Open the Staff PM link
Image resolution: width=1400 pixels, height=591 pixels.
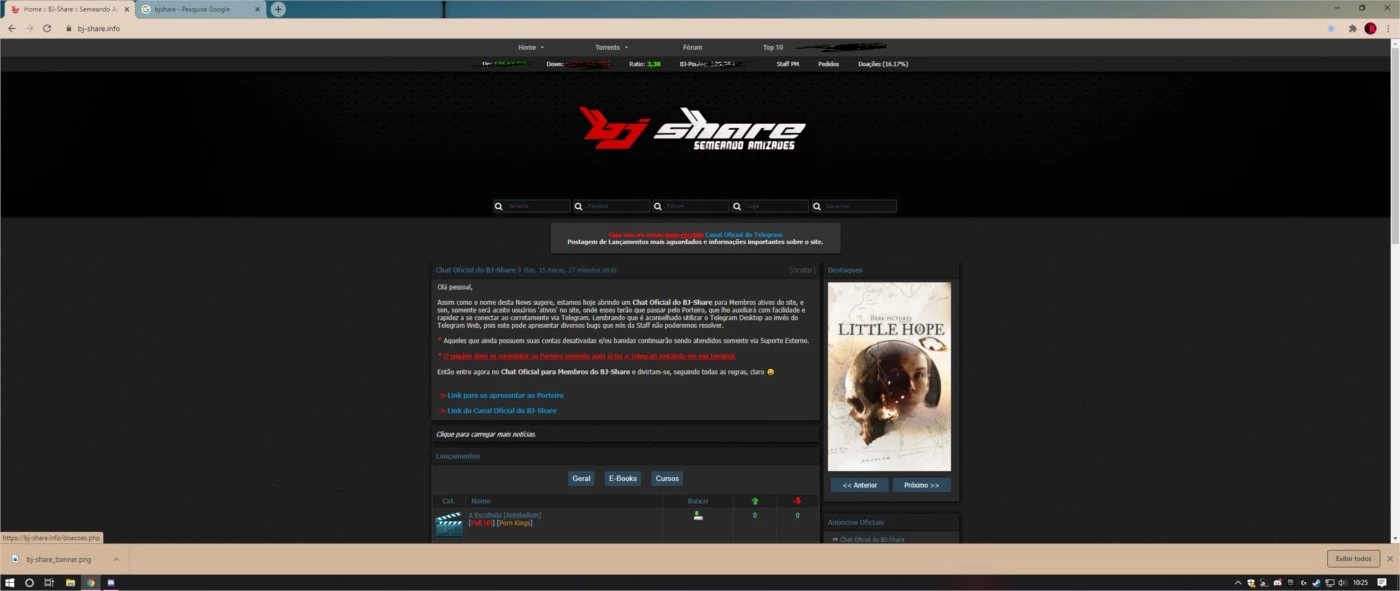point(788,64)
